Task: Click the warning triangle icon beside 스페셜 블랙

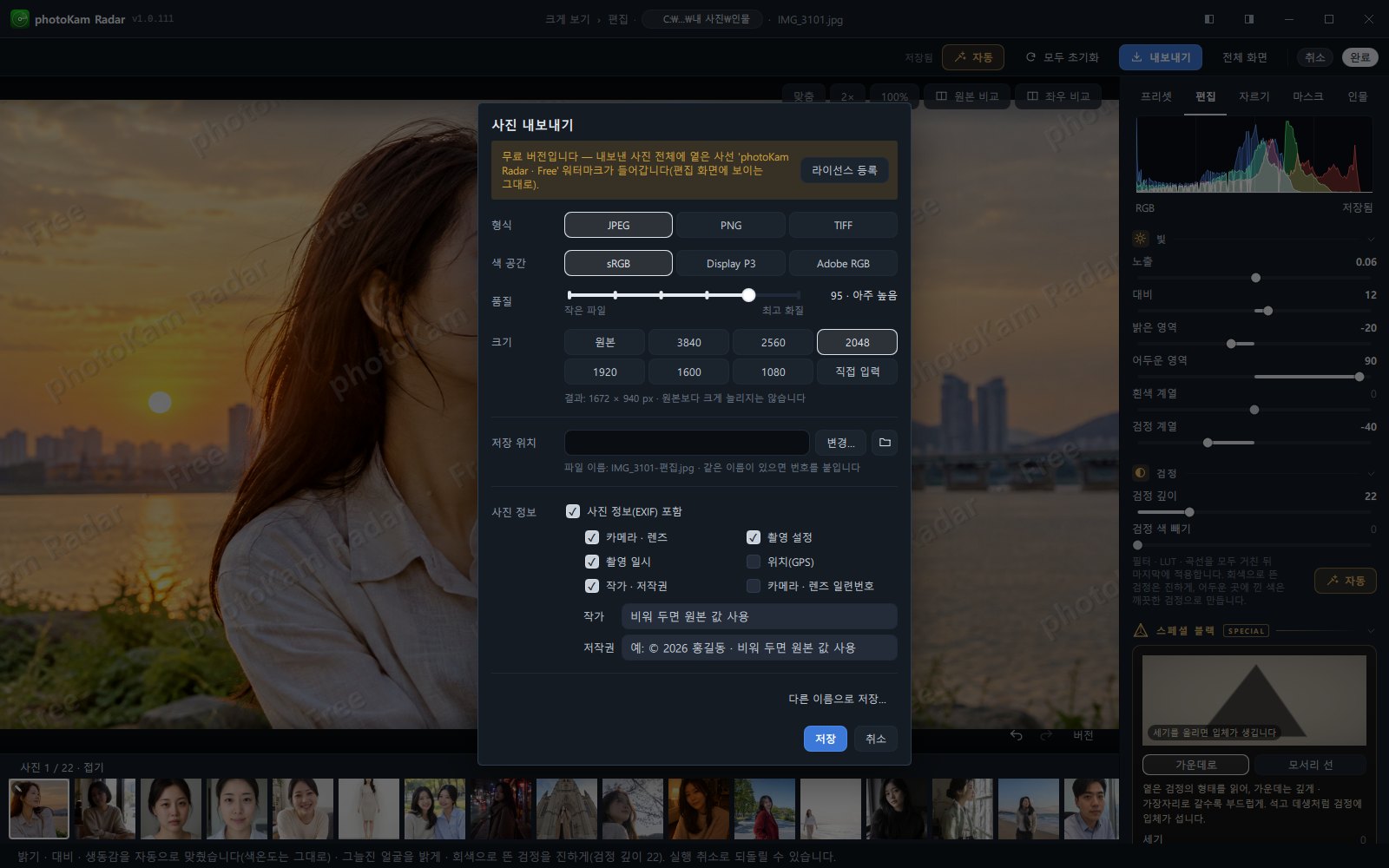Action: (x=1141, y=630)
